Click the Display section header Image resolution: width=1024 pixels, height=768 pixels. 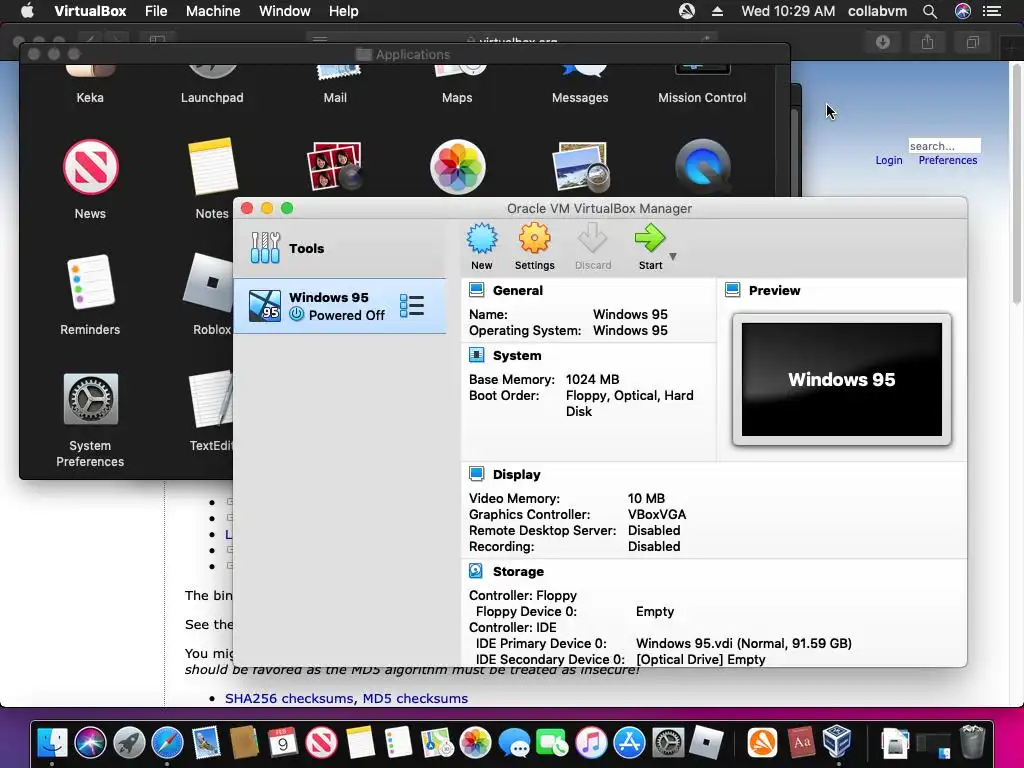click(x=517, y=475)
